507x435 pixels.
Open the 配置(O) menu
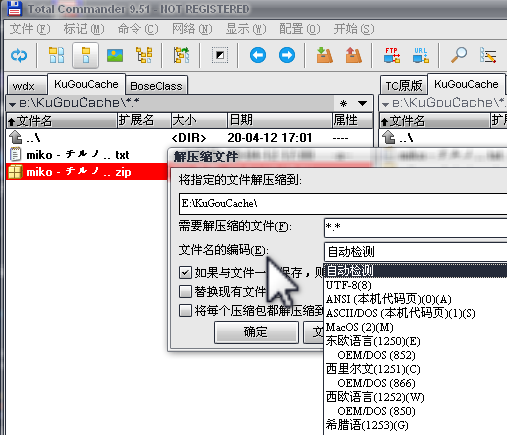tap(300, 29)
